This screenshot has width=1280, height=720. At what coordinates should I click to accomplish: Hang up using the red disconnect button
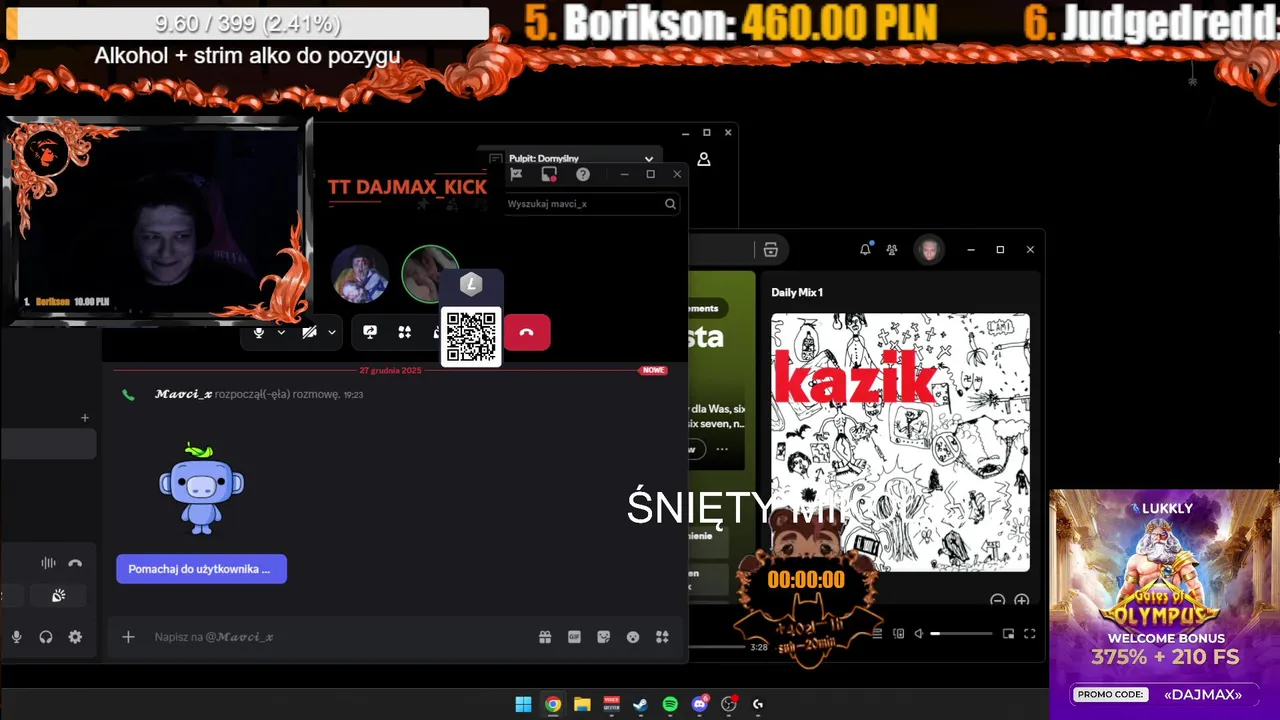click(527, 332)
